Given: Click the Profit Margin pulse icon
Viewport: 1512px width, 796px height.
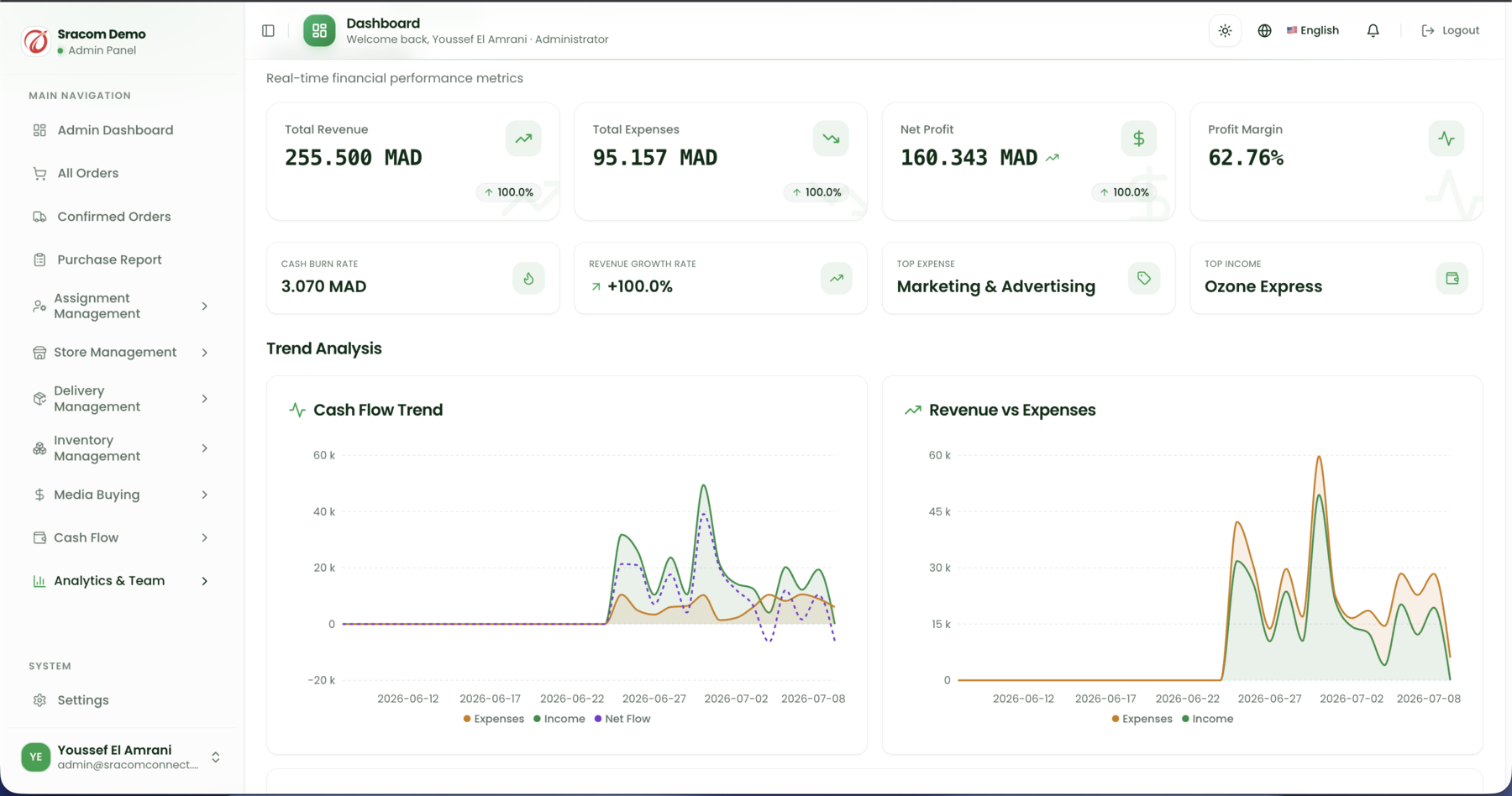Looking at the screenshot, I should [x=1446, y=139].
